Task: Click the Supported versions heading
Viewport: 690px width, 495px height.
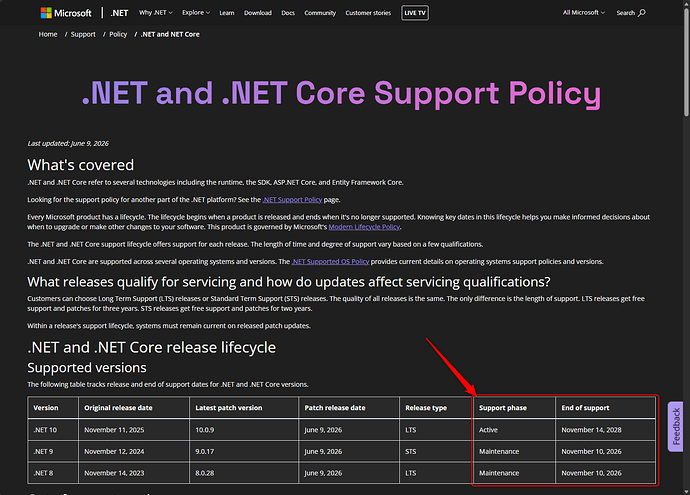Action: tap(87, 368)
